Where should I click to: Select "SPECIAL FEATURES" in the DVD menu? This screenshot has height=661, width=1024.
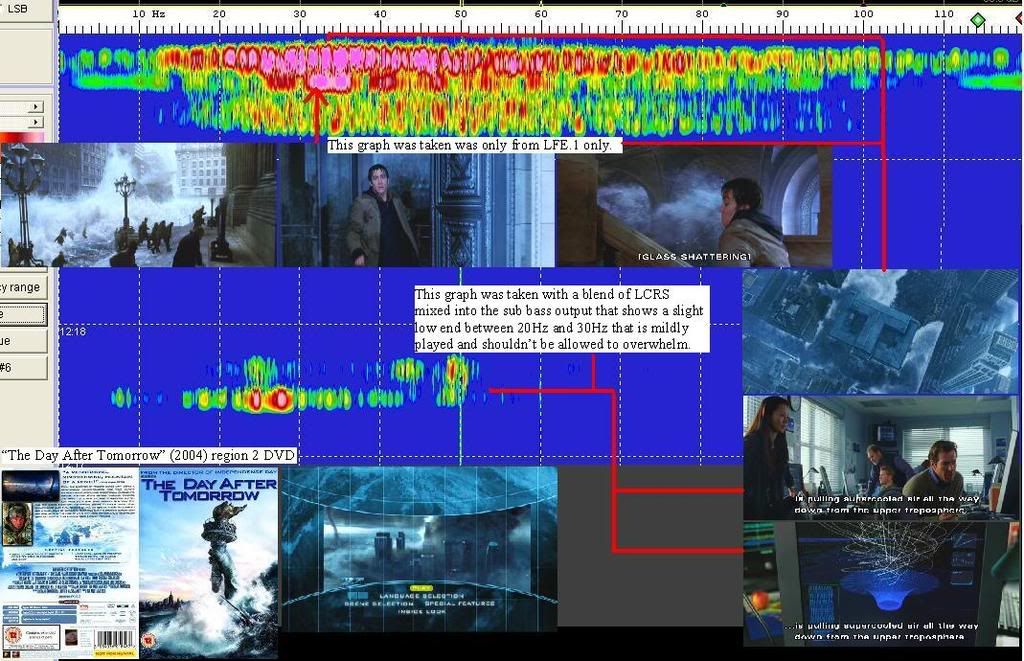(460, 604)
